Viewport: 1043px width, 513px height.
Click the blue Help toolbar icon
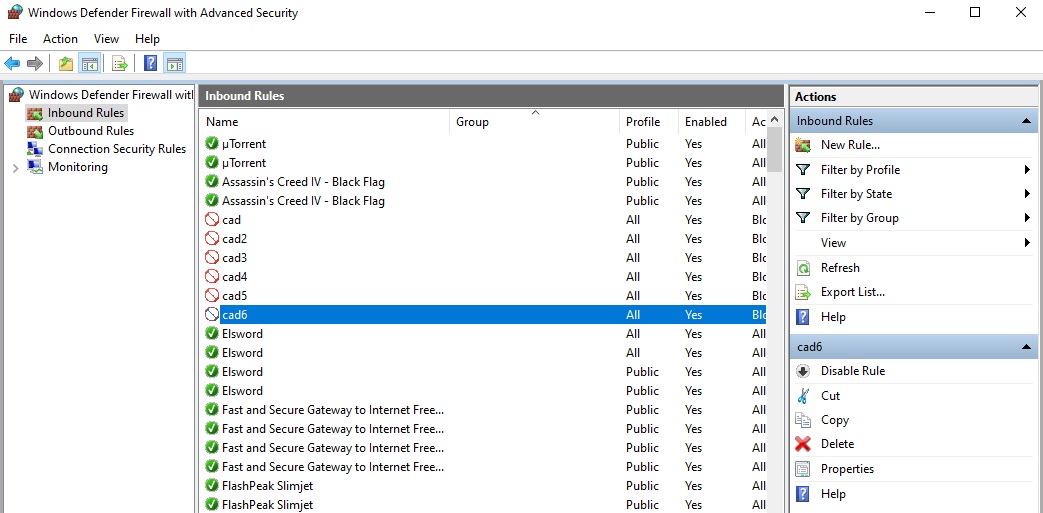coord(151,64)
